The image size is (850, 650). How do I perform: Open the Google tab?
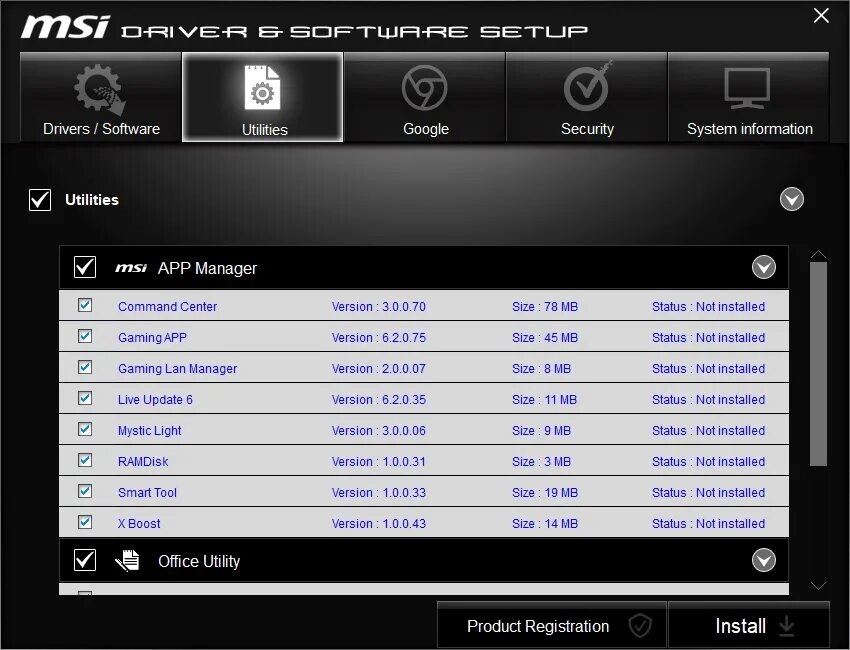424,97
